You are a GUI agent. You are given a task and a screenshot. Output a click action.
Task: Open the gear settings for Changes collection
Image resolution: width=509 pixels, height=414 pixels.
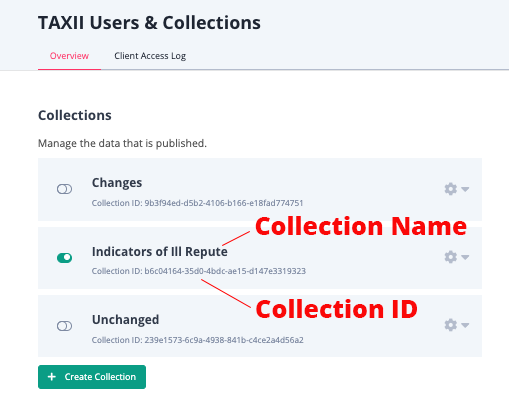[x=450, y=189]
